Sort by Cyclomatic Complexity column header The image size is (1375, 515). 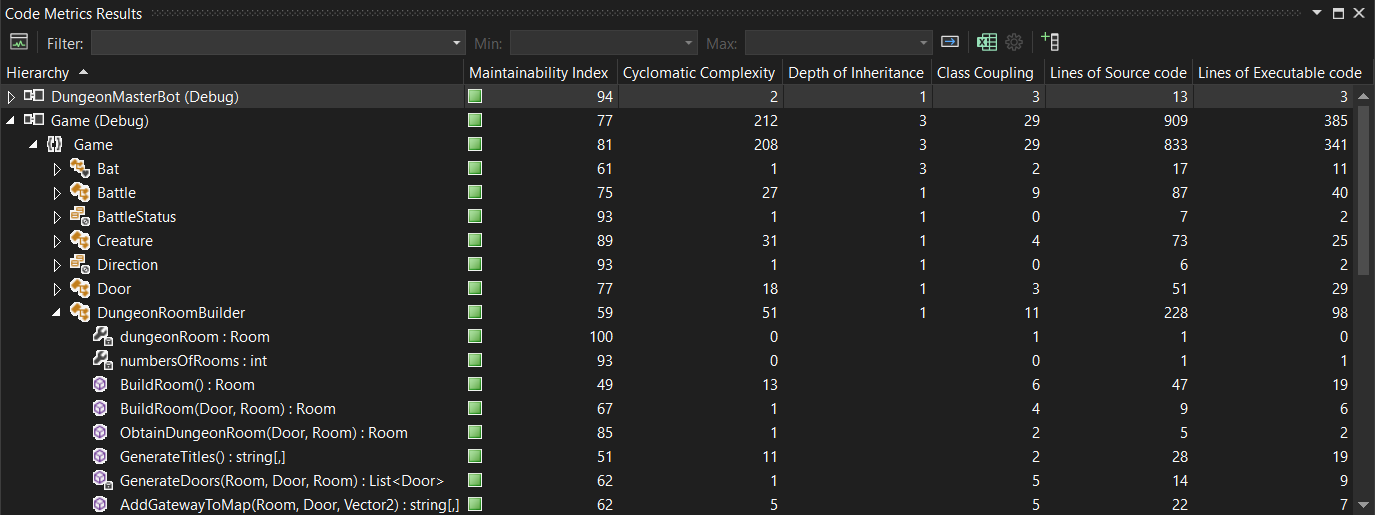(x=699, y=72)
